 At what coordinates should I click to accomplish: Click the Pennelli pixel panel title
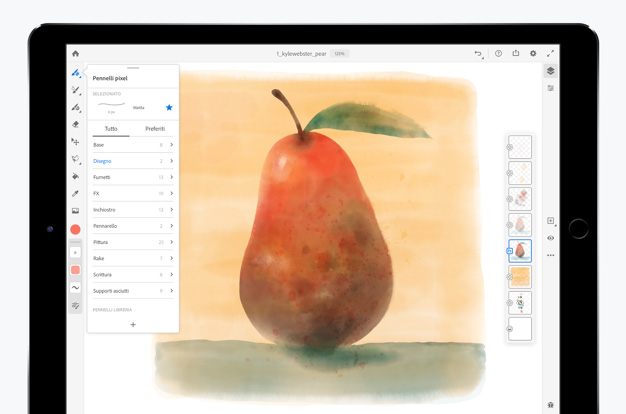click(110, 78)
